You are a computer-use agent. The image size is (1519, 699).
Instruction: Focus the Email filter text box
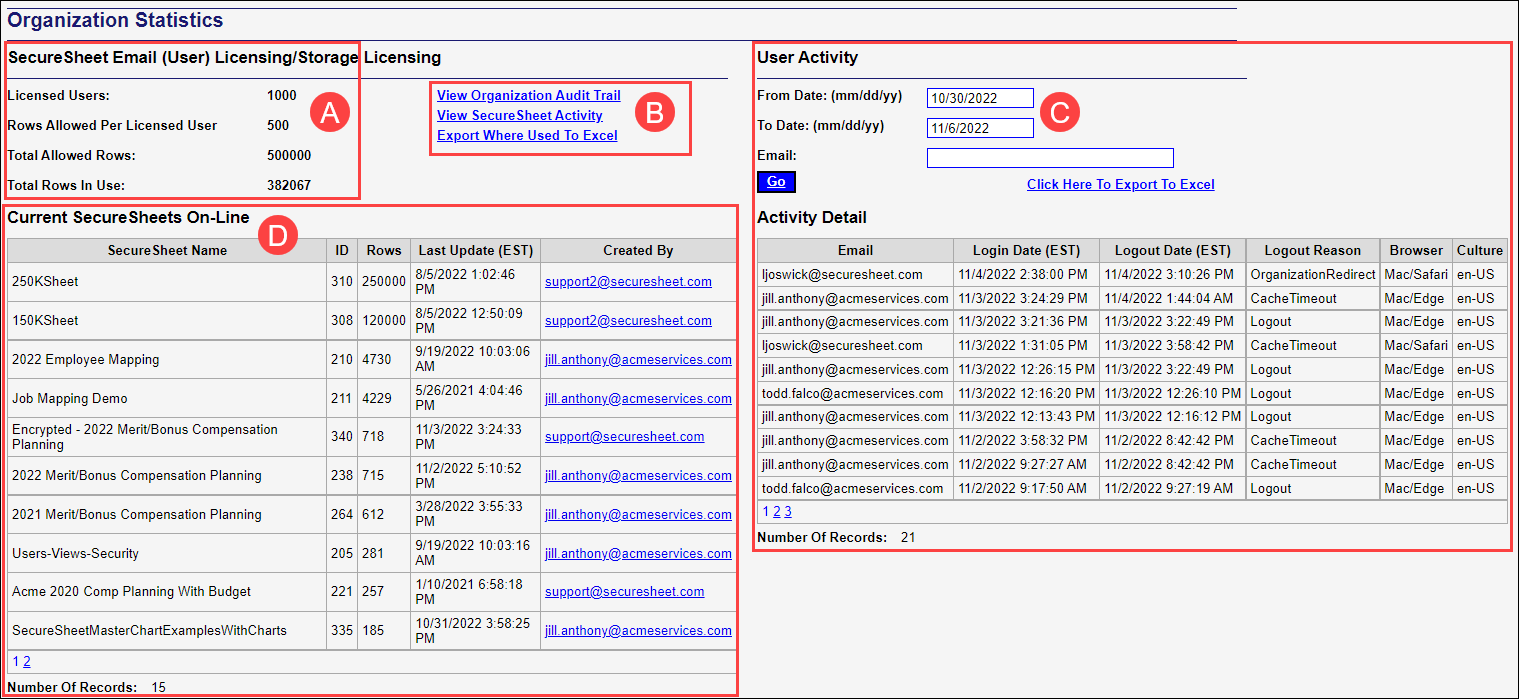[1049, 158]
